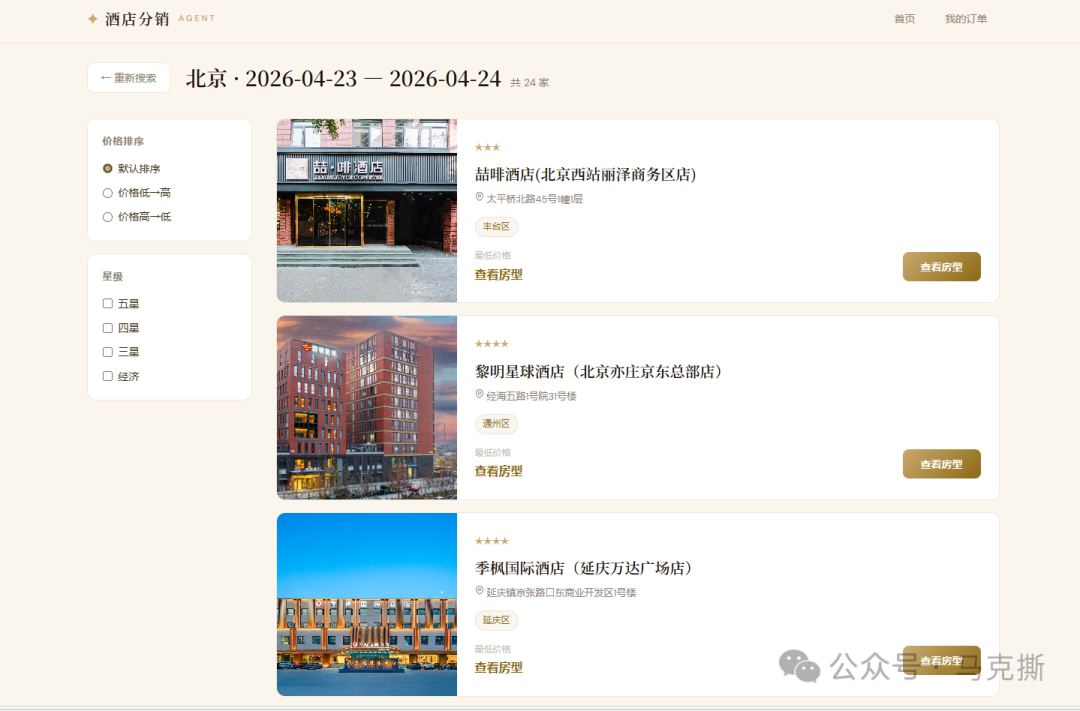Click the 丰台区 district tag
The height and width of the screenshot is (711, 1080).
497,226
